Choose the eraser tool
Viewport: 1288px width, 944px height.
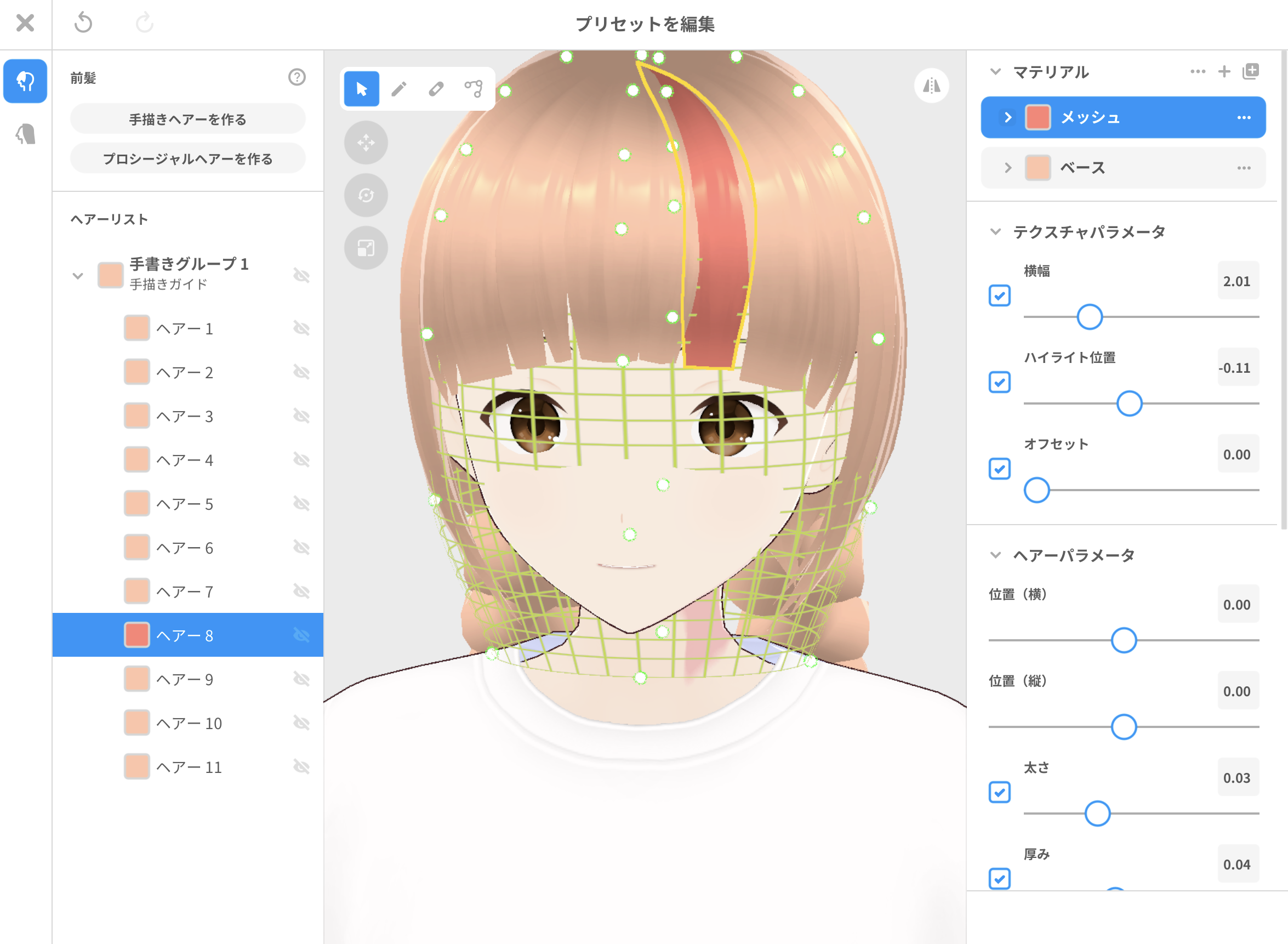[436, 89]
